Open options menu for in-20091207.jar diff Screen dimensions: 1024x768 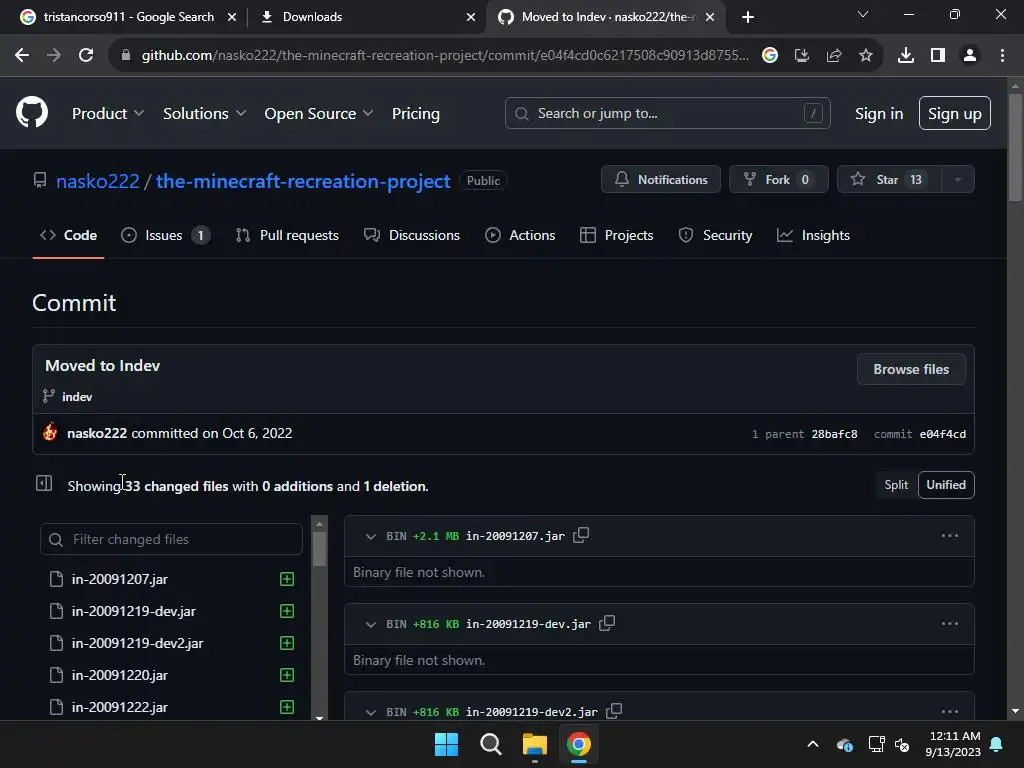click(950, 536)
